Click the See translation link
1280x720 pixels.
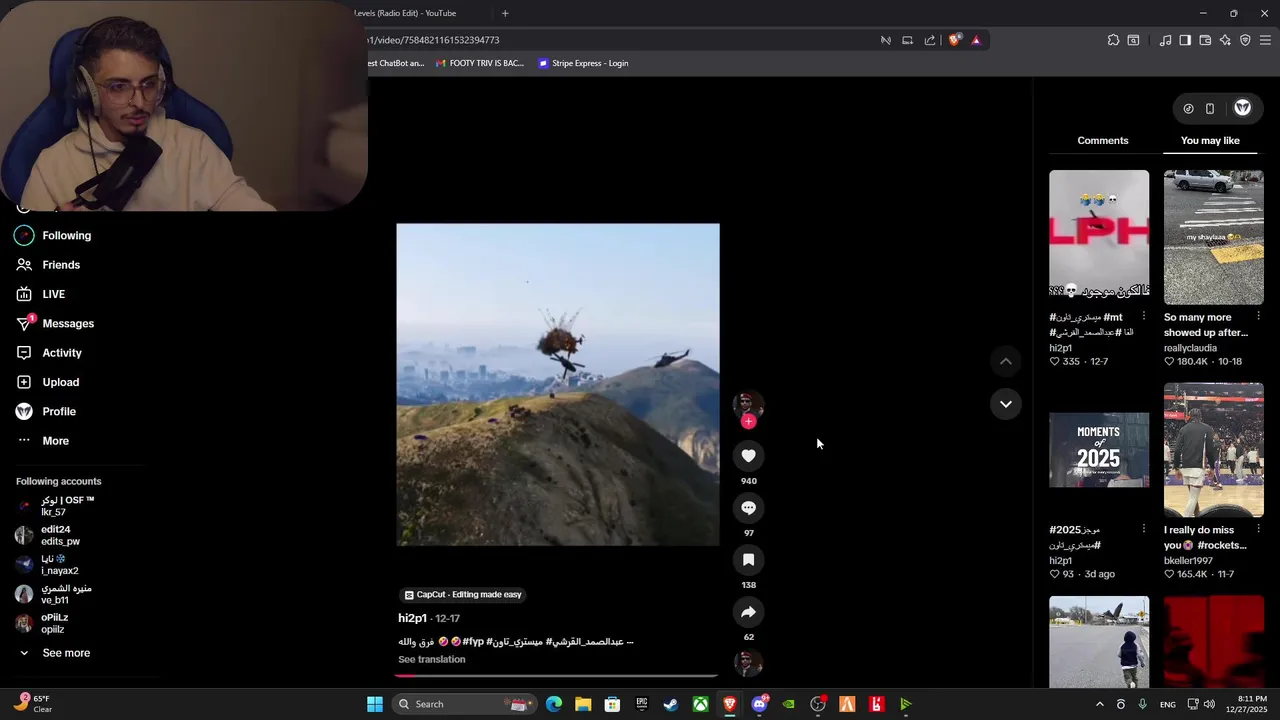click(x=432, y=660)
